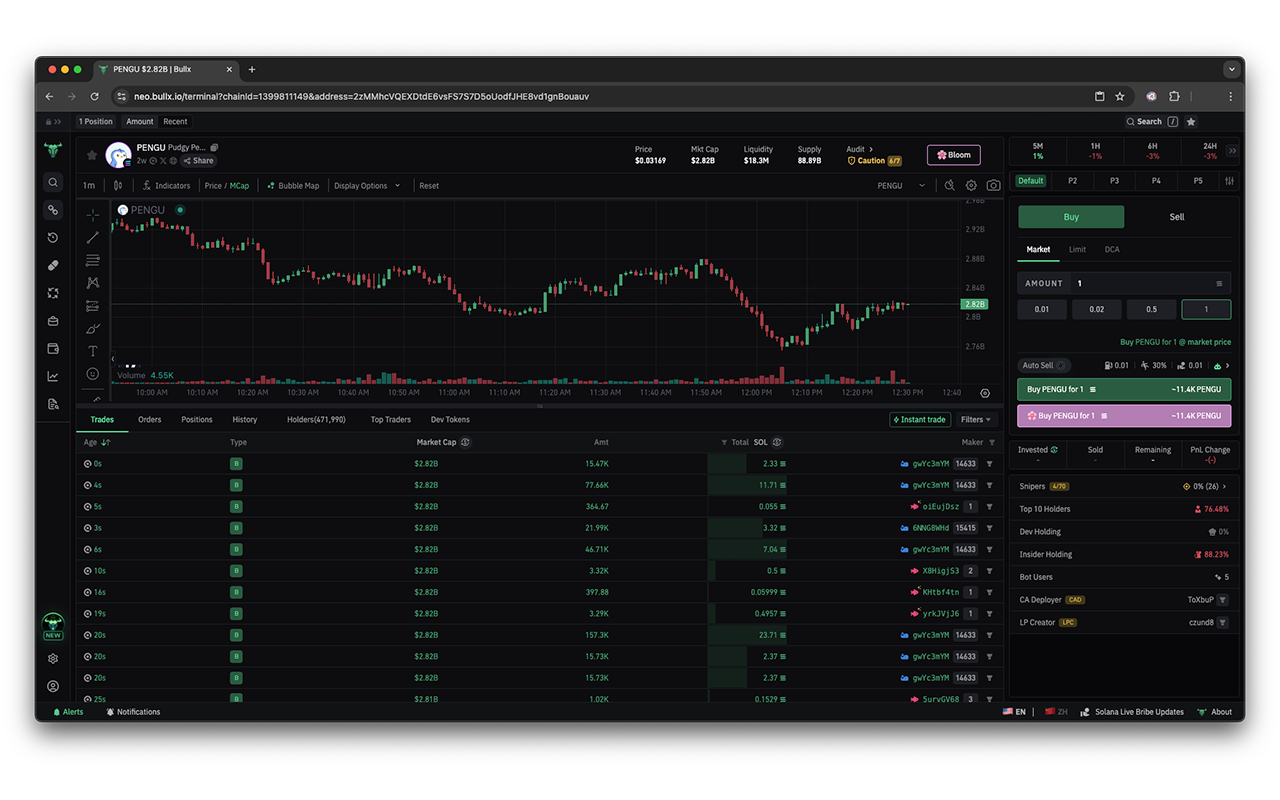Open the Chrome tab list dropdown
The image size is (1280, 800).
coord(1232,70)
